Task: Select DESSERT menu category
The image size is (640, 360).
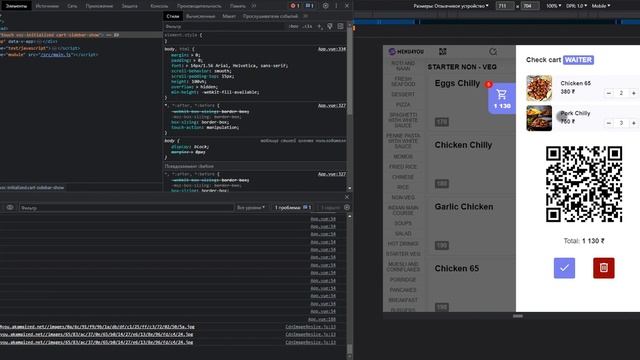Action: [403, 94]
